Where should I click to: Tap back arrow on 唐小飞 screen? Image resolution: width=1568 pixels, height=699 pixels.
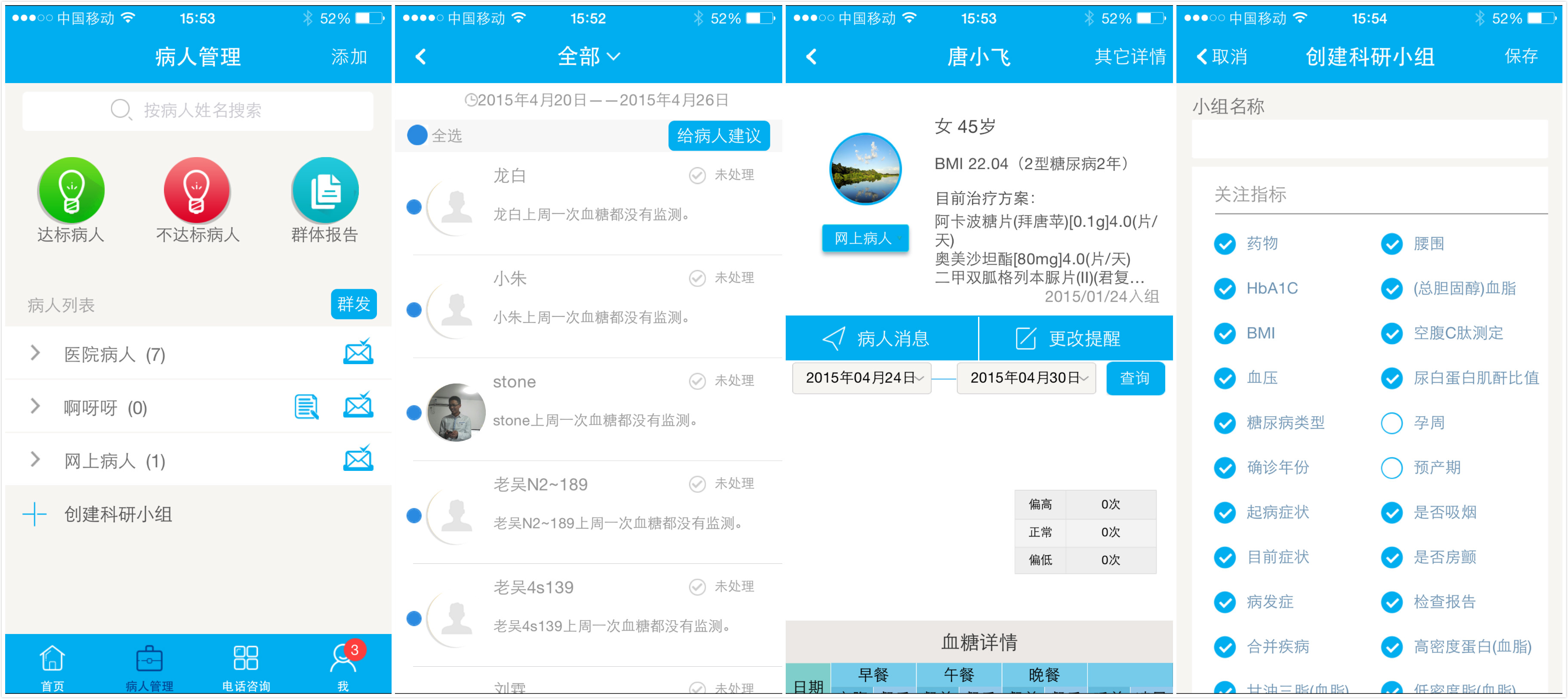[x=811, y=57]
